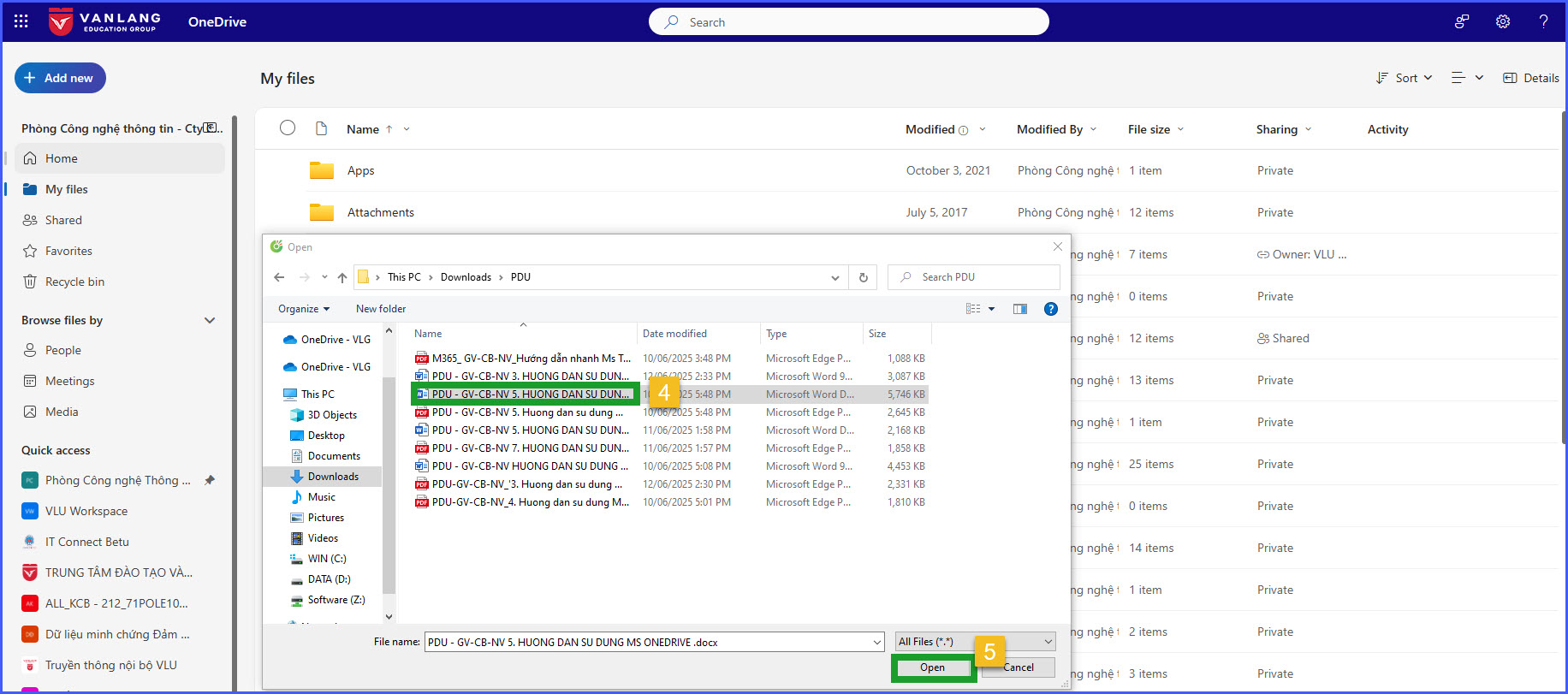Sort dialog files by Date modified

tap(674, 334)
